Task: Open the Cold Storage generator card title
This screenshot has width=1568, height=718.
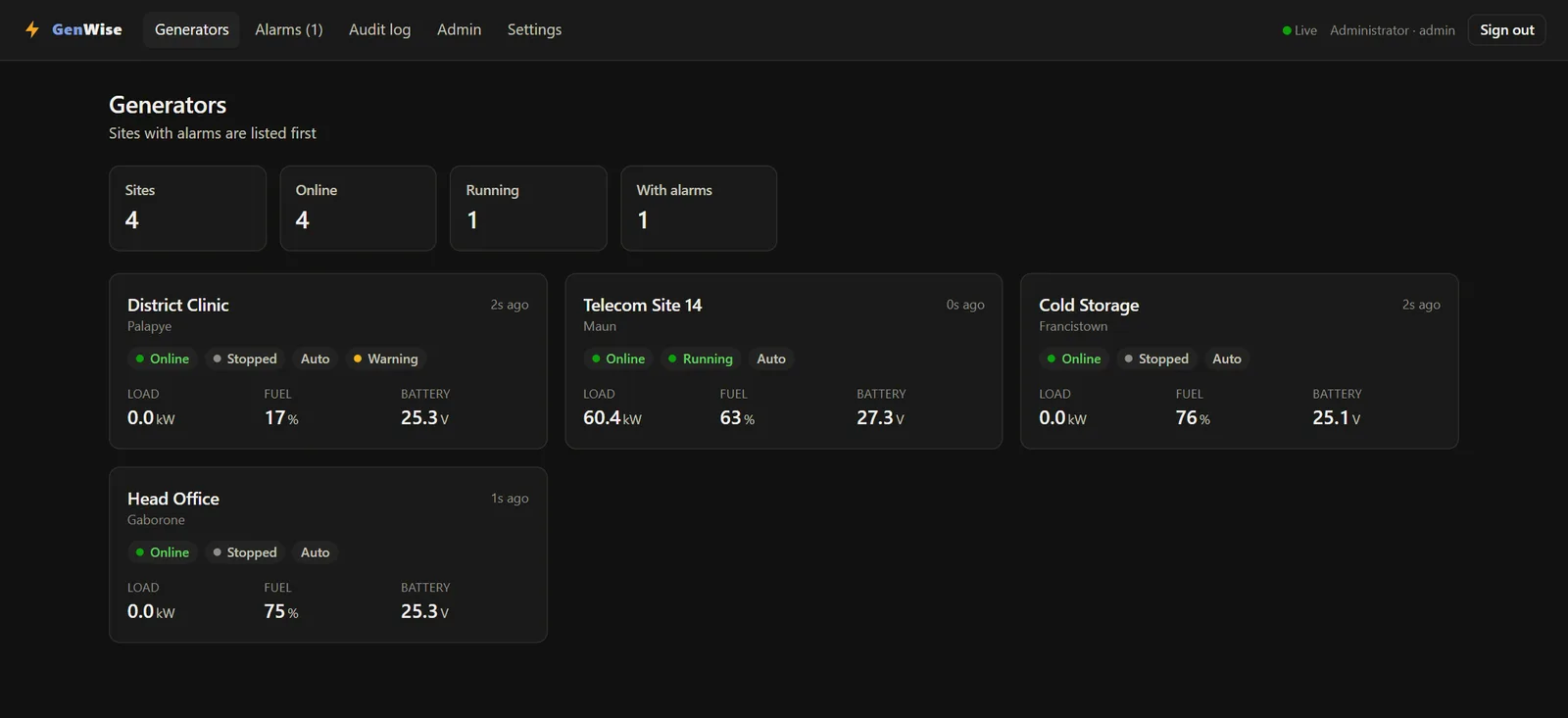Action: pos(1089,306)
